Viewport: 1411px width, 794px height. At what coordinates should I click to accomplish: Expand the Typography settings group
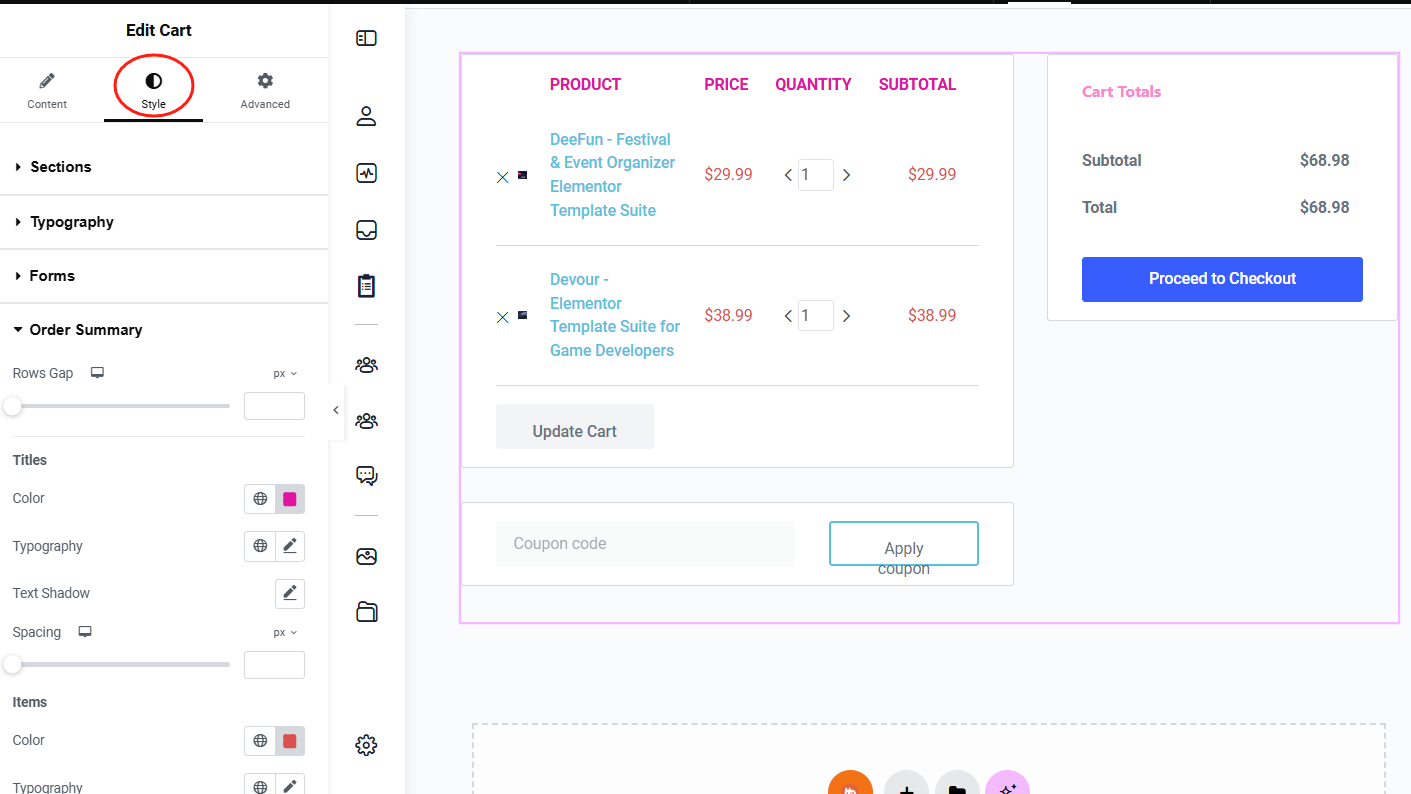[x=70, y=221]
